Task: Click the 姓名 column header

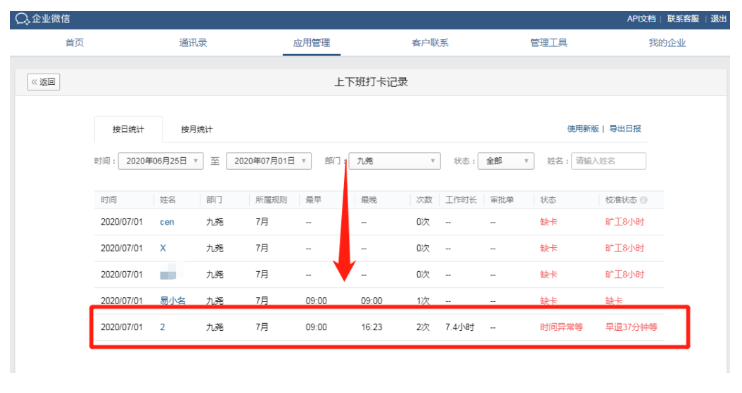Action: pyautogui.click(x=168, y=200)
